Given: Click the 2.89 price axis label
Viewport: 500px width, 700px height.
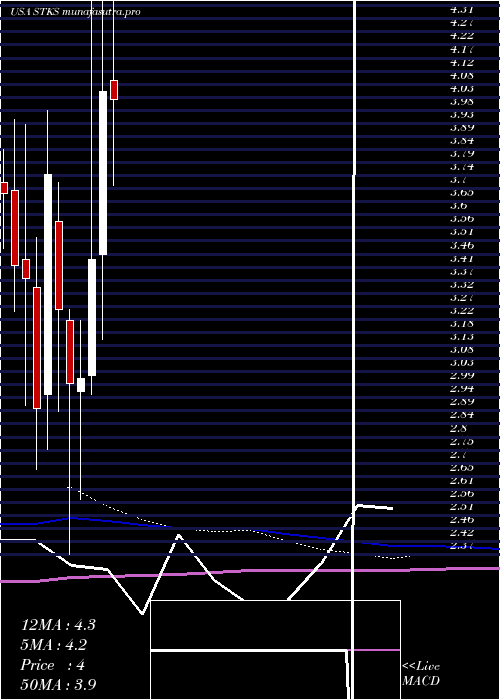Looking at the screenshot, I should 462,401.
